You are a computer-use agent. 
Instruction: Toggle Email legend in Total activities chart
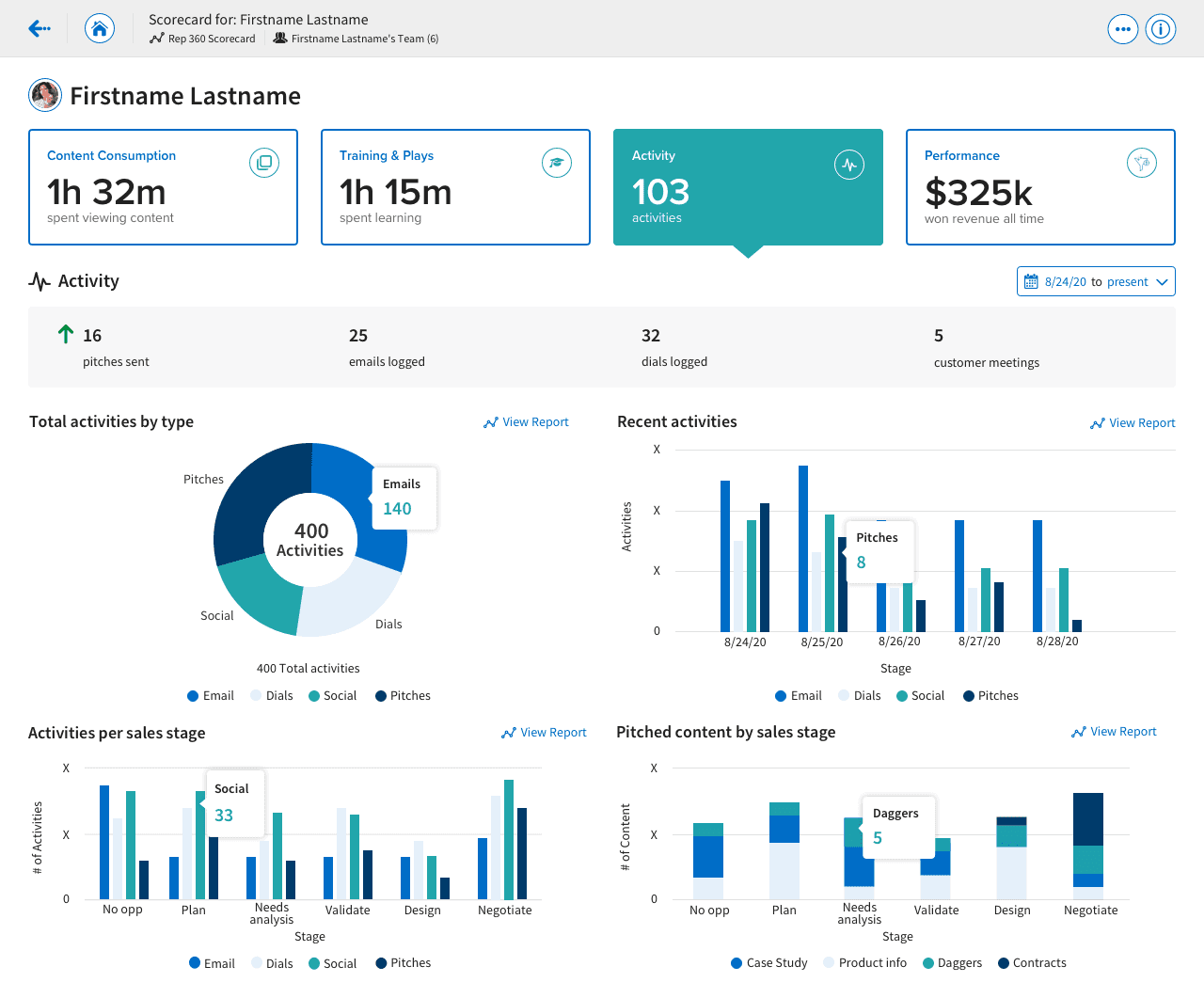(x=211, y=696)
